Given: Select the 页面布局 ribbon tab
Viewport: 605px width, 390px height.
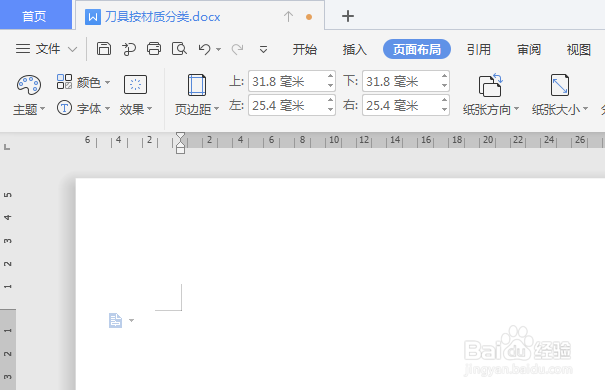Looking at the screenshot, I should [x=417, y=49].
